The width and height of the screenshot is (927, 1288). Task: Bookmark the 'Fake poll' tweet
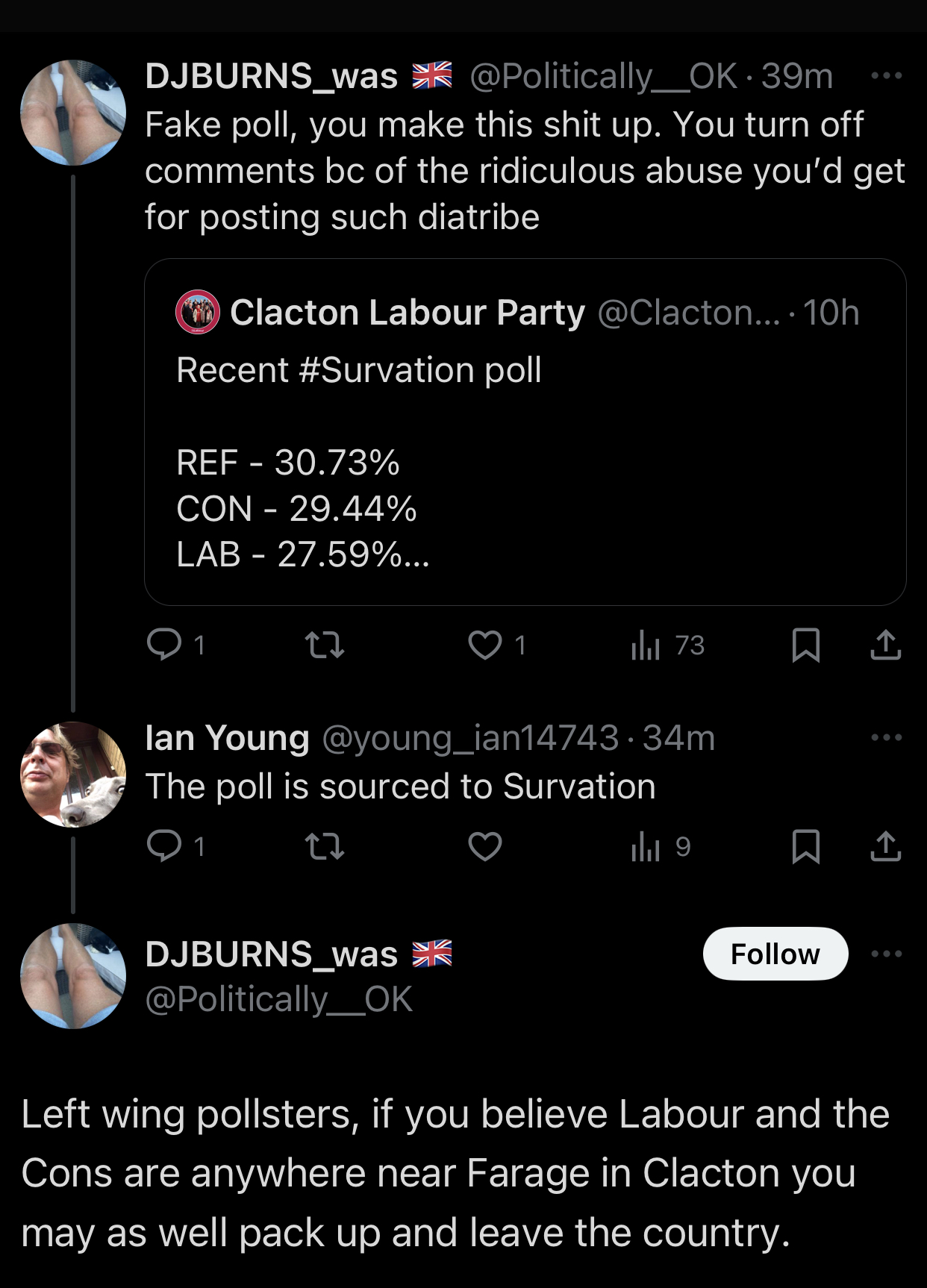click(805, 645)
